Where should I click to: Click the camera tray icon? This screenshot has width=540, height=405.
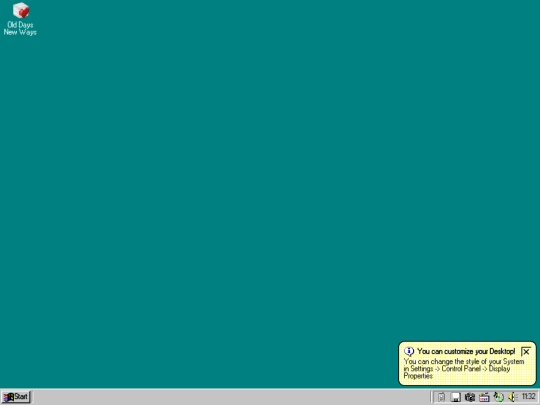(x=470, y=397)
